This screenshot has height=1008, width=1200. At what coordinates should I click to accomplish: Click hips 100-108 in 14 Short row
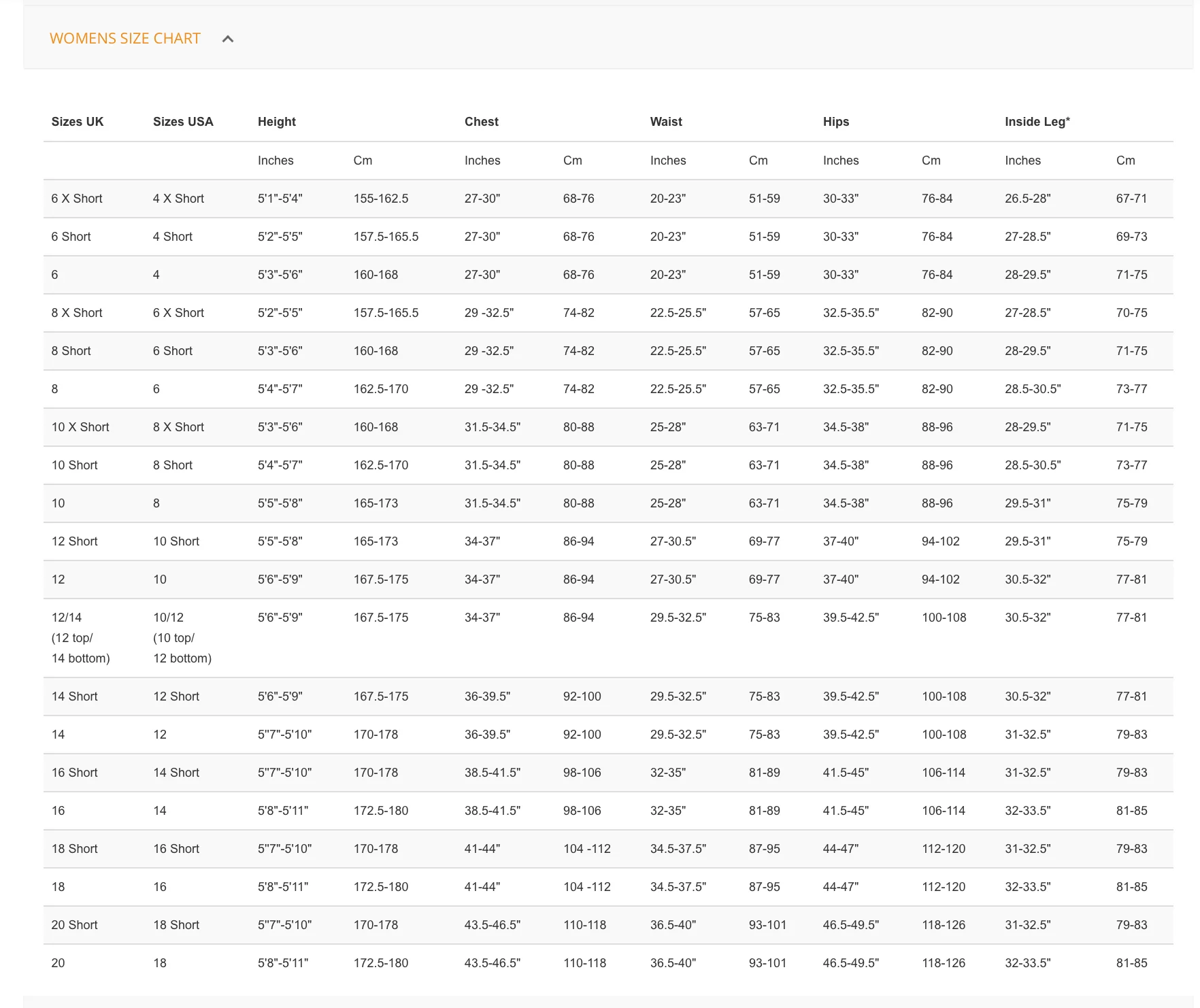(x=944, y=696)
